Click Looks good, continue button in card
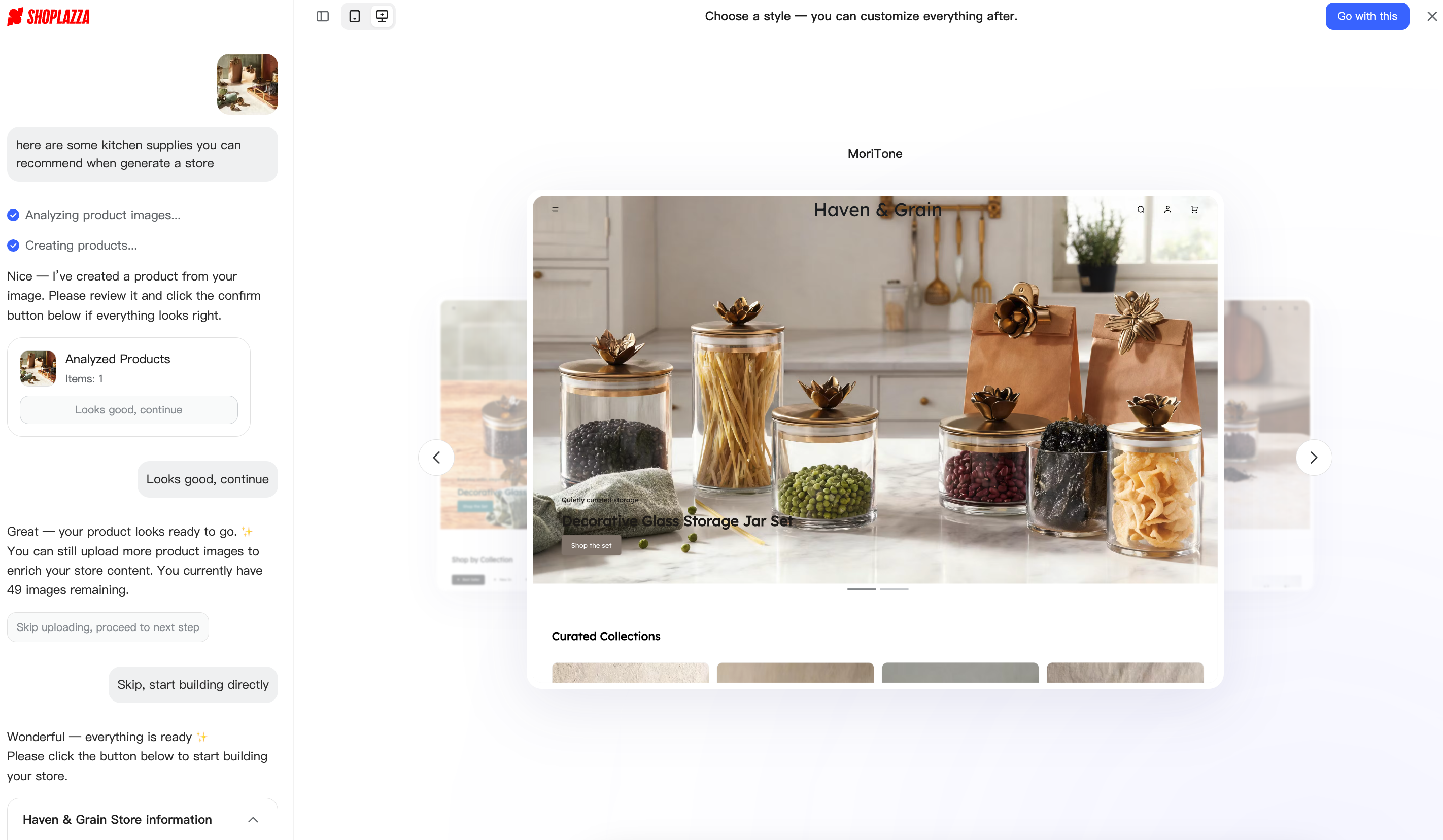 pyautogui.click(x=128, y=409)
